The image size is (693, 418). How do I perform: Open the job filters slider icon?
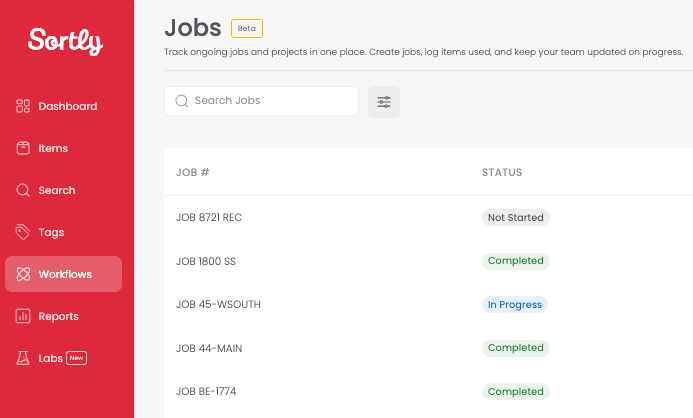384,102
